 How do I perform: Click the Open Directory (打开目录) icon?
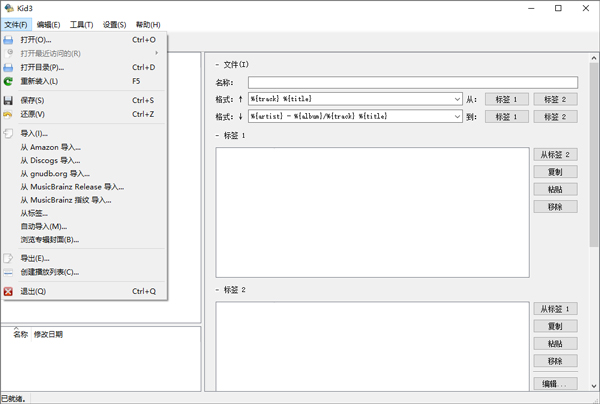click(x=9, y=67)
